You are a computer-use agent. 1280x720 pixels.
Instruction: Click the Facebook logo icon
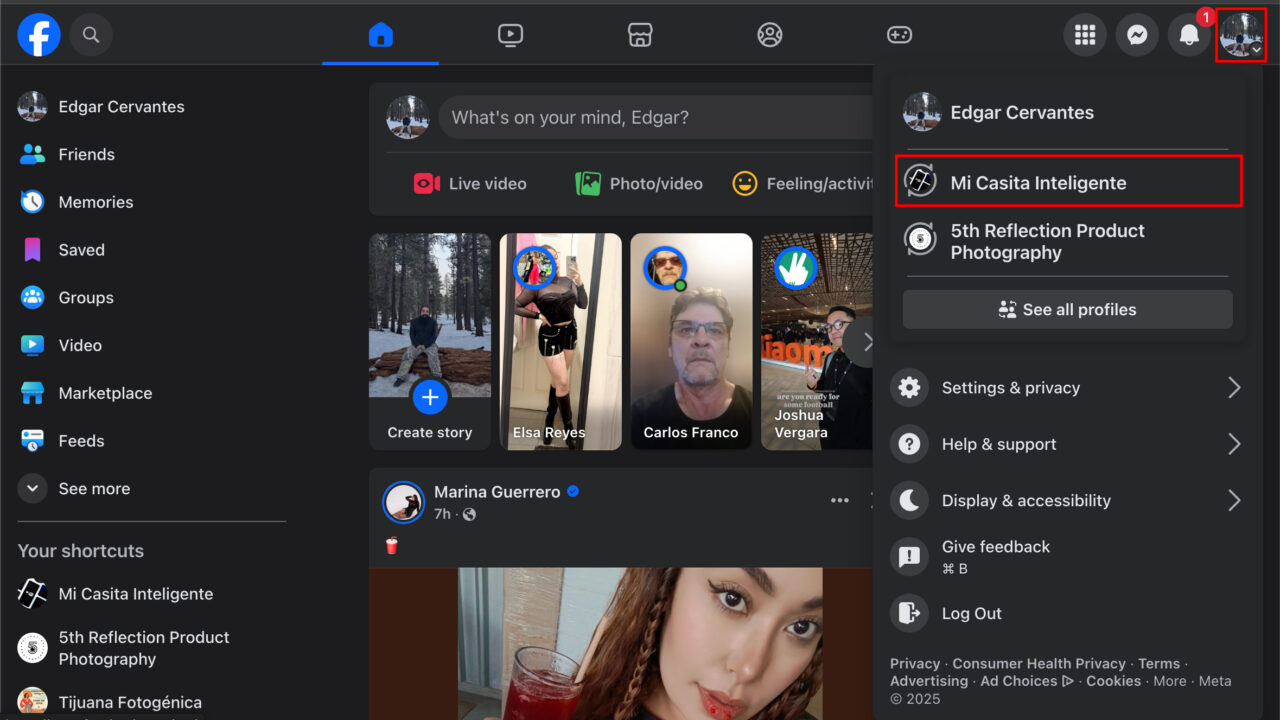tap(38, 34)
